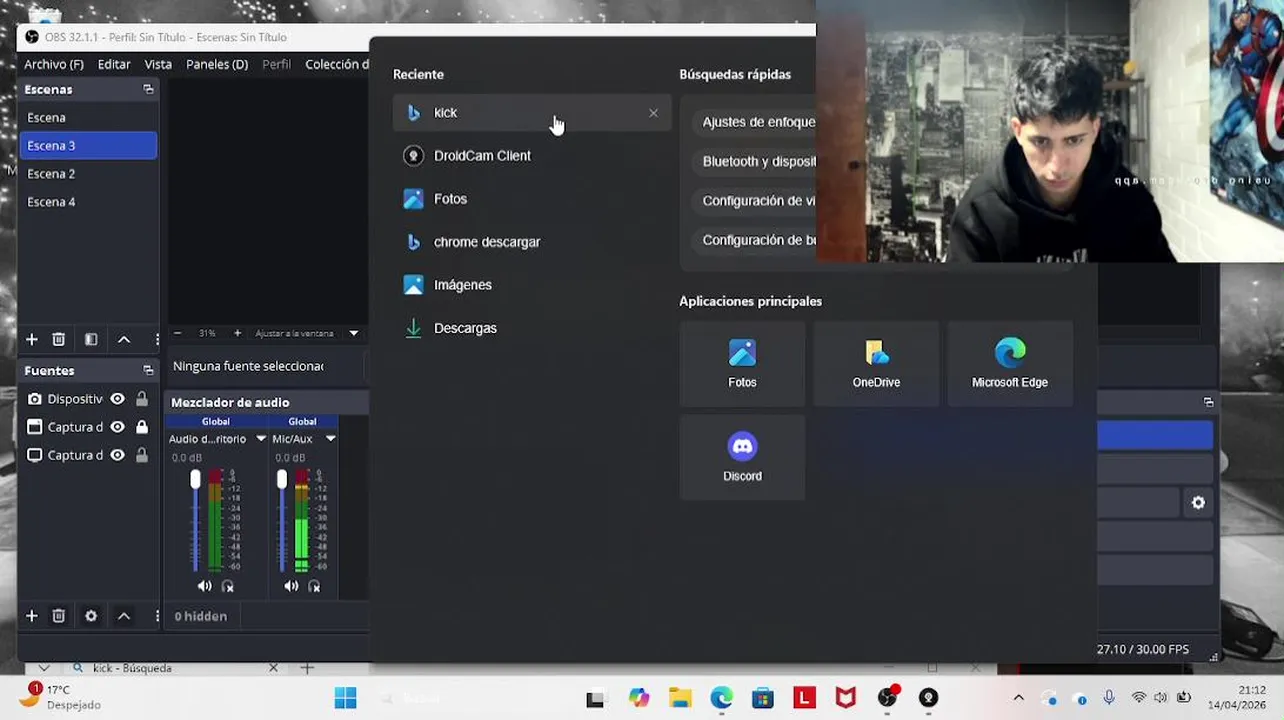Launch OneDrive from Aplicaciones principales
Viewport: 1284px width, 720px height.
(x=876, y=363)
